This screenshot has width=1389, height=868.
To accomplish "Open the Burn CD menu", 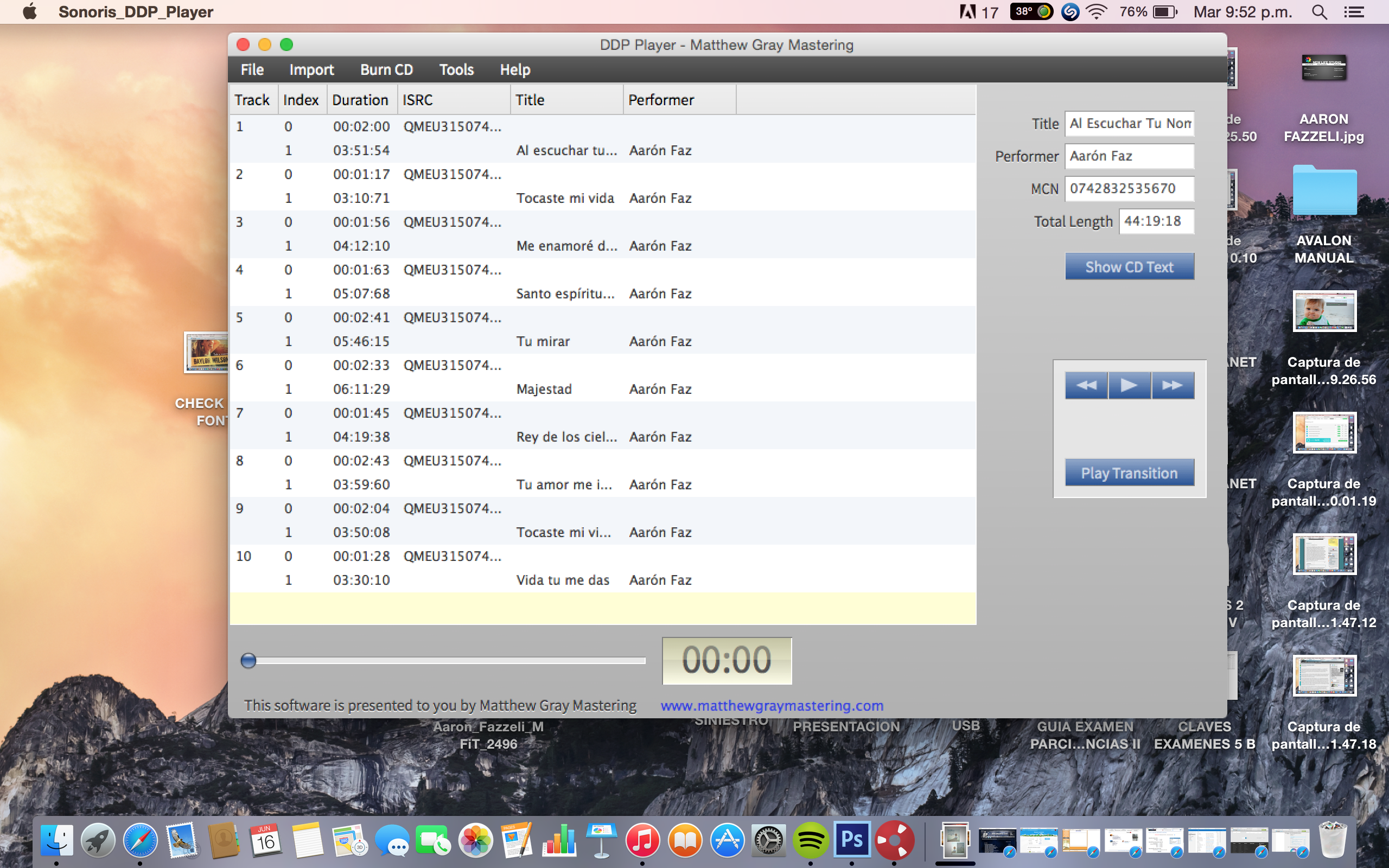I will click(x=386, y=70).
